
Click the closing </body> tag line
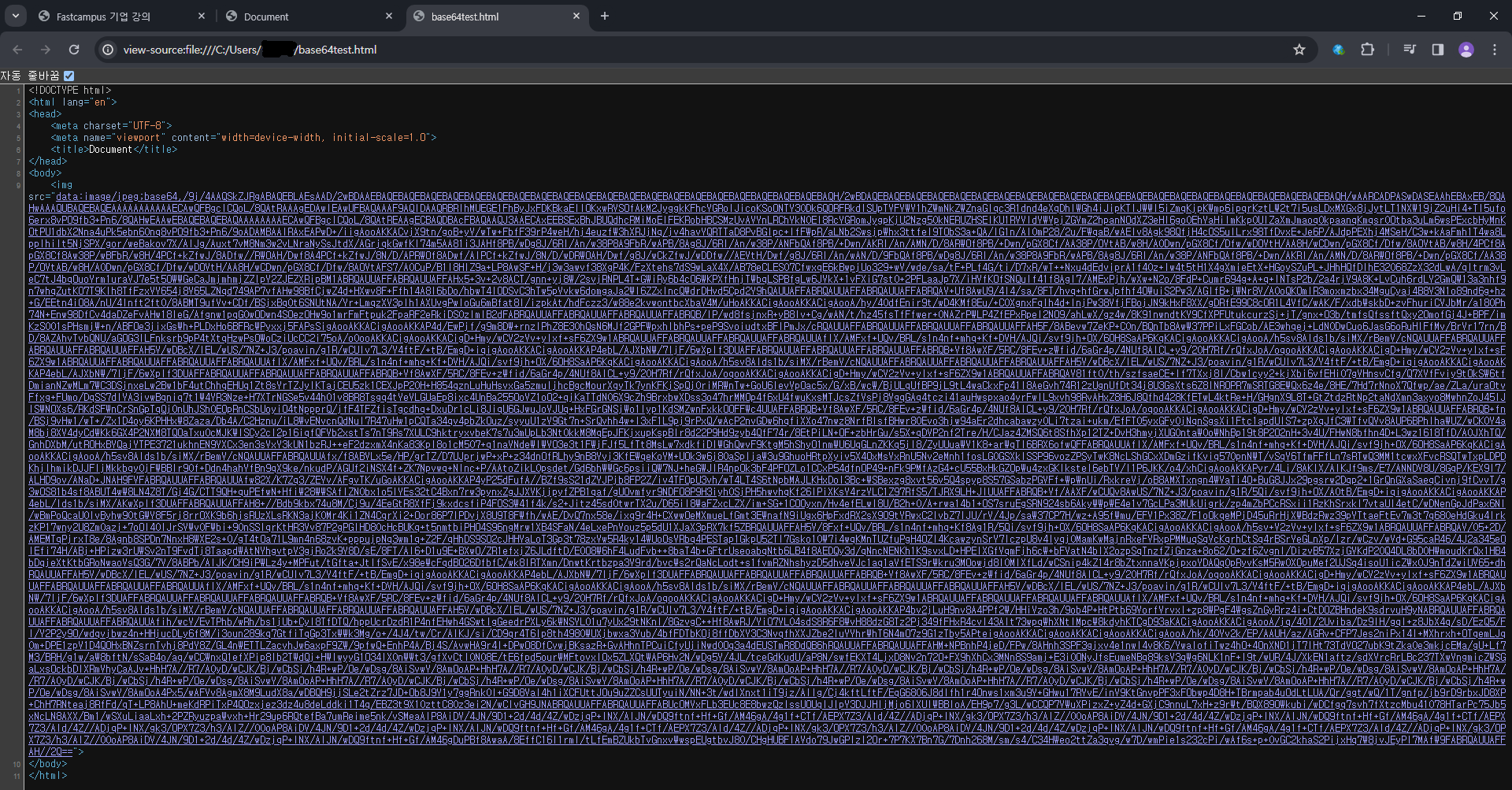(48, 764)
